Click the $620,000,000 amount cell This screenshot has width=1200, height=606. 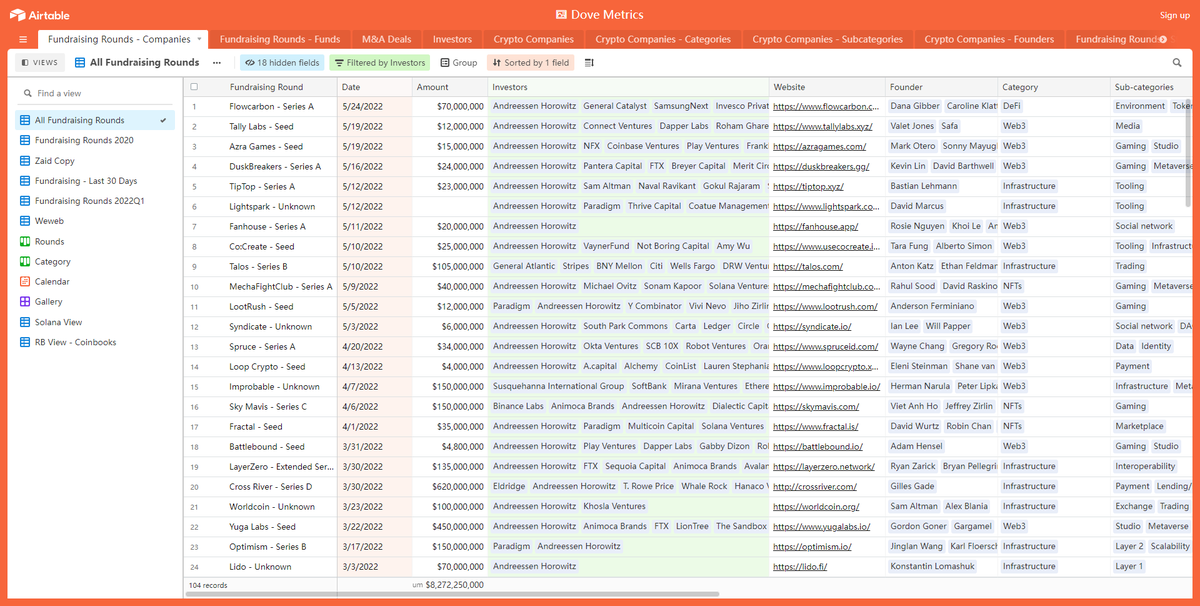(450, 486)
